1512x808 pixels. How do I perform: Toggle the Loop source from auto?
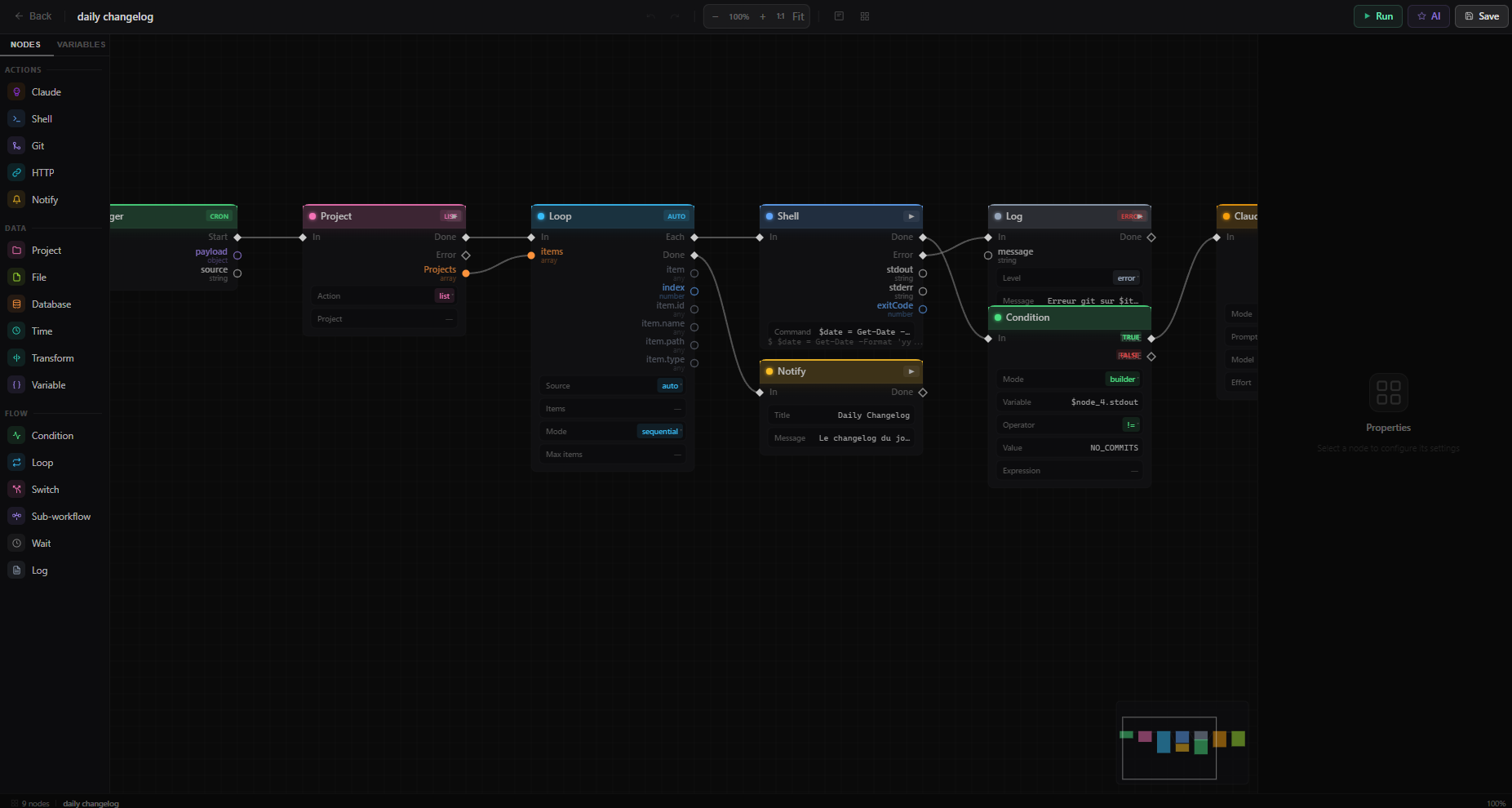[670, 385]
